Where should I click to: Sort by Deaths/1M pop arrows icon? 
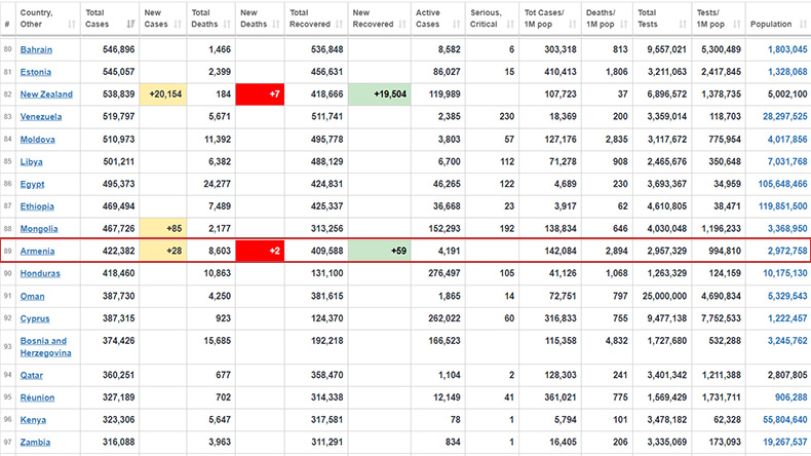tap(624, 24)
